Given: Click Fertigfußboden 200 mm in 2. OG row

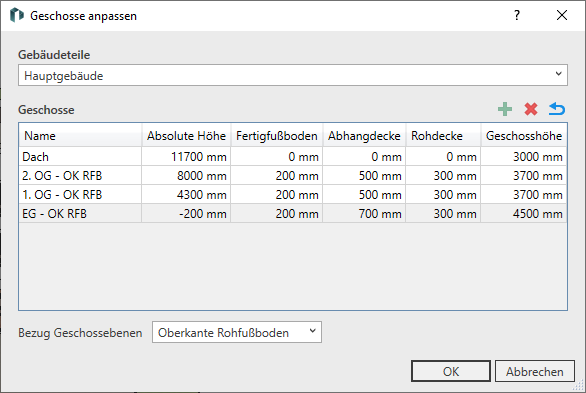Looking at the screenshot, I should (x=277, y=176).
